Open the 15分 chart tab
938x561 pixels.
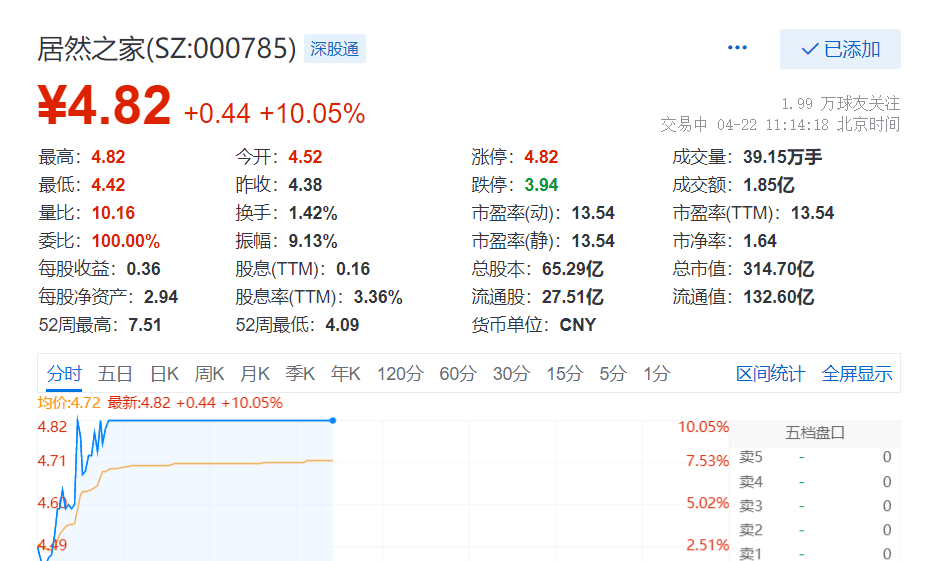[x=564, y=374]
